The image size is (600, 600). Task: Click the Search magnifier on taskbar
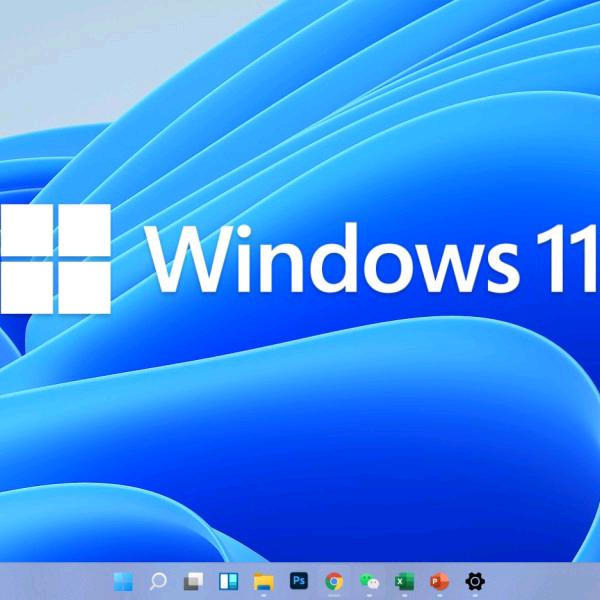158,581
